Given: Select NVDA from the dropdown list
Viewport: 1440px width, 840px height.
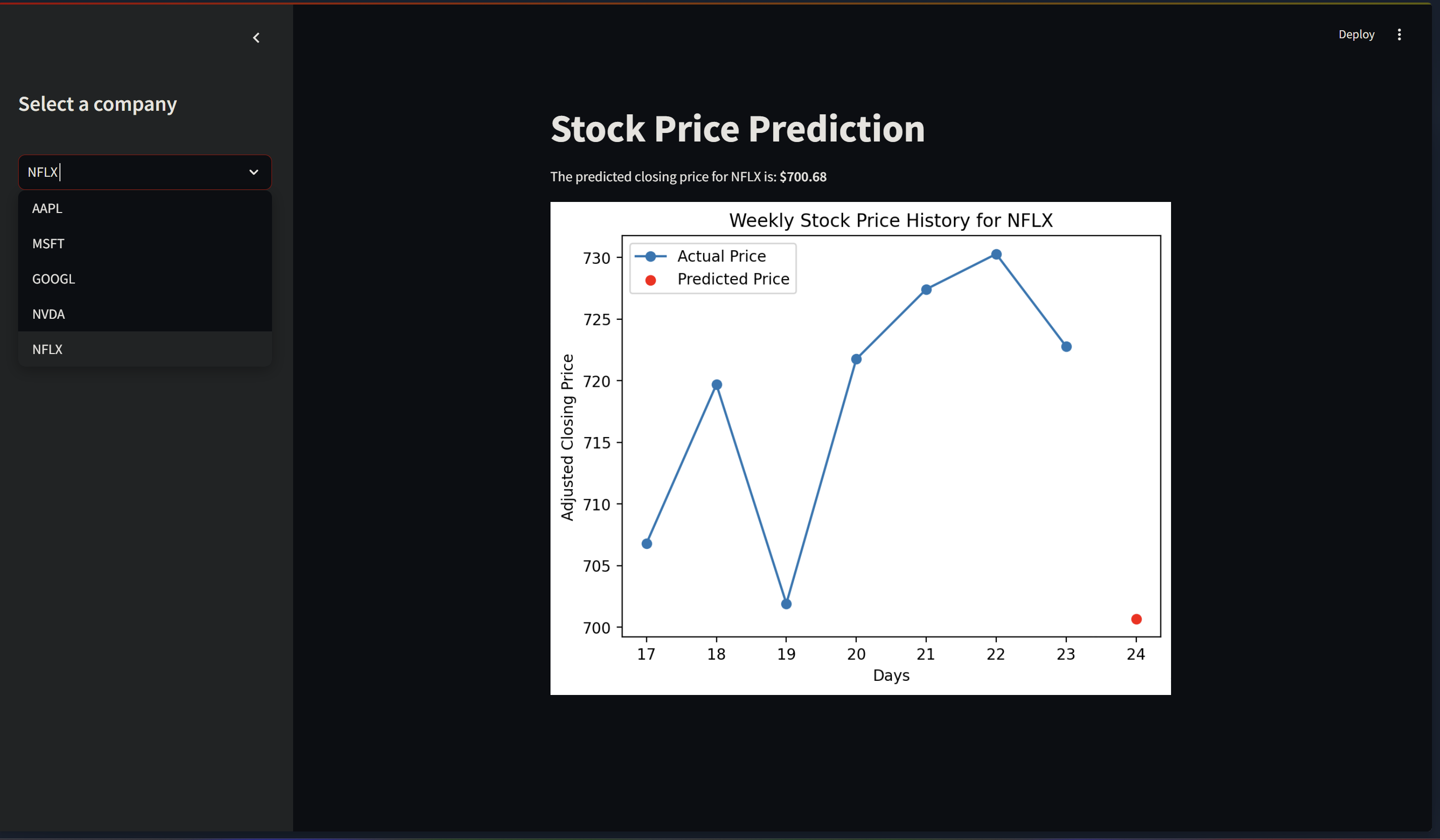Looking at the screenshot, I should (x=48, y=314).
